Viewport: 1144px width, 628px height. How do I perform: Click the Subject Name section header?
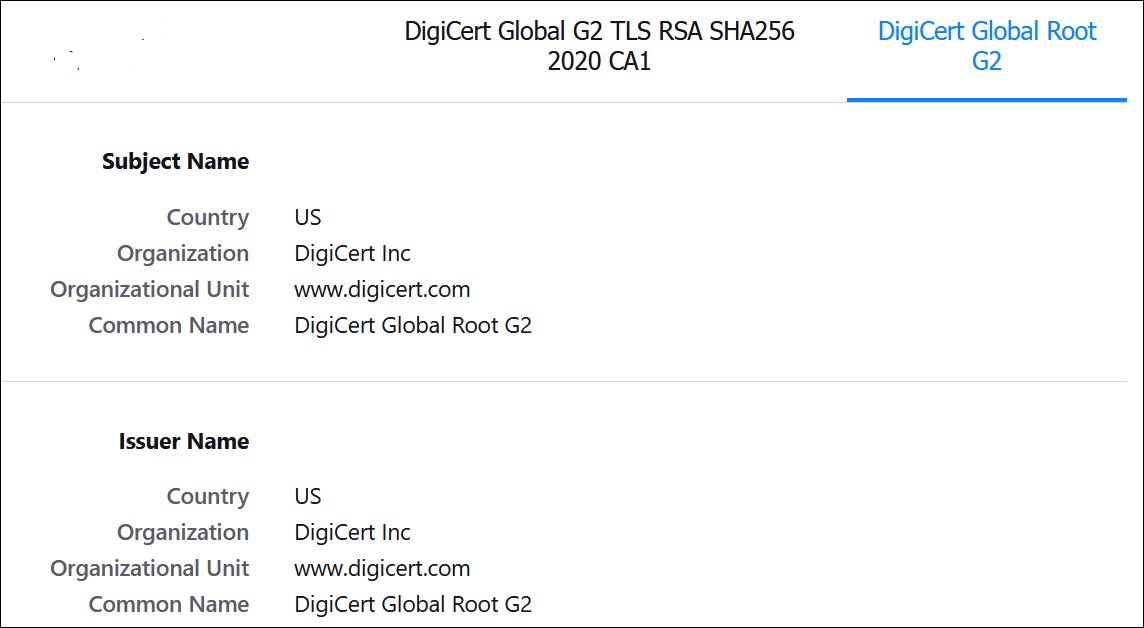(175, 161)
